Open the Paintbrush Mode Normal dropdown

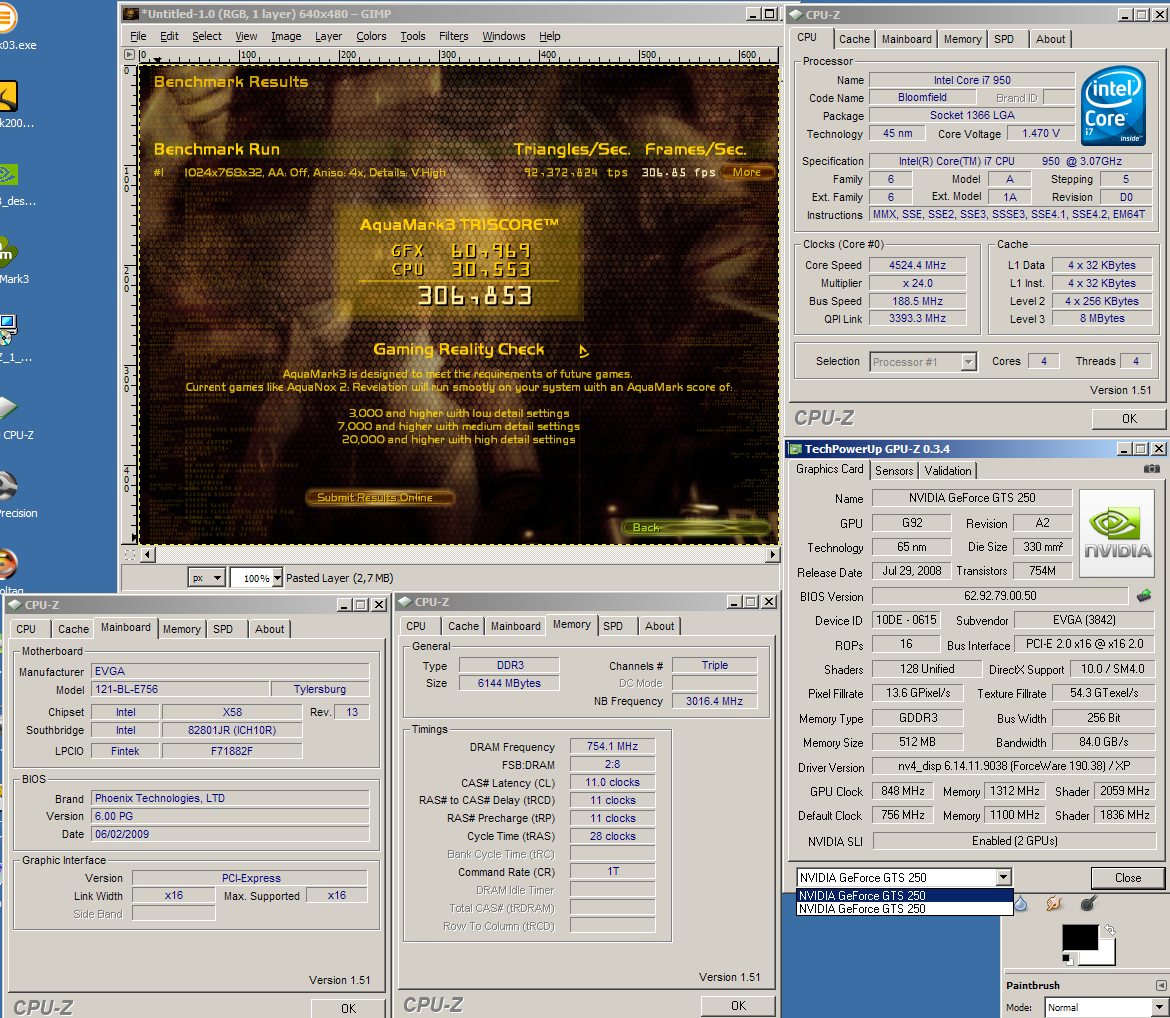click(1105, 1008)
